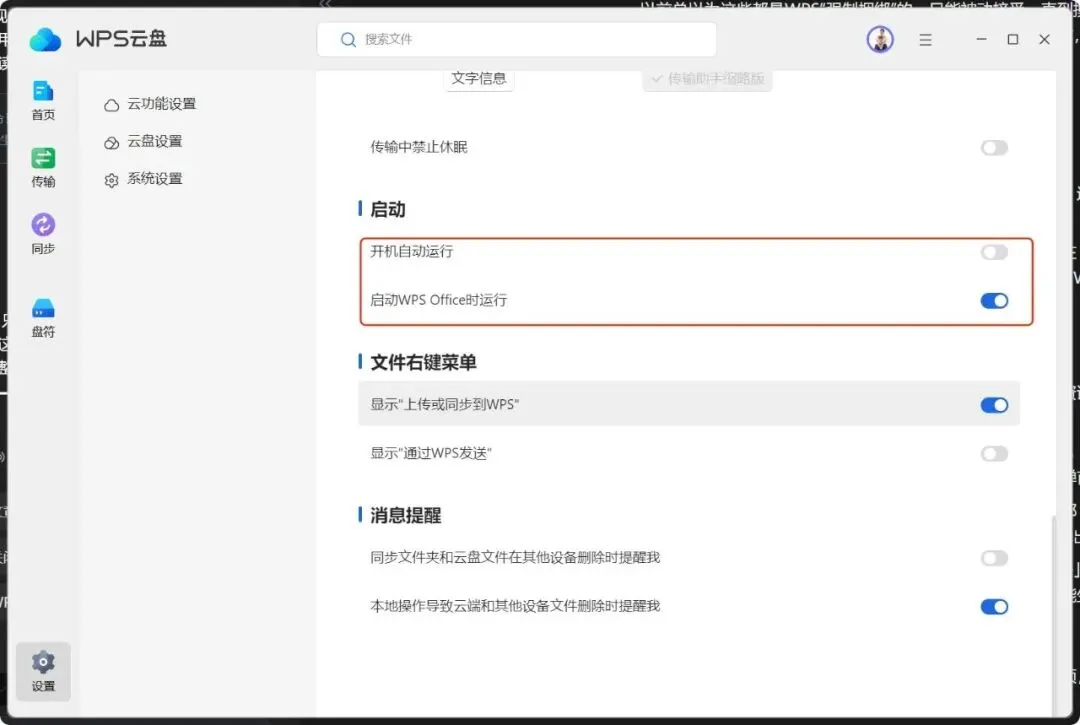Close the WPS云盘 window

tap(1044, 39)
